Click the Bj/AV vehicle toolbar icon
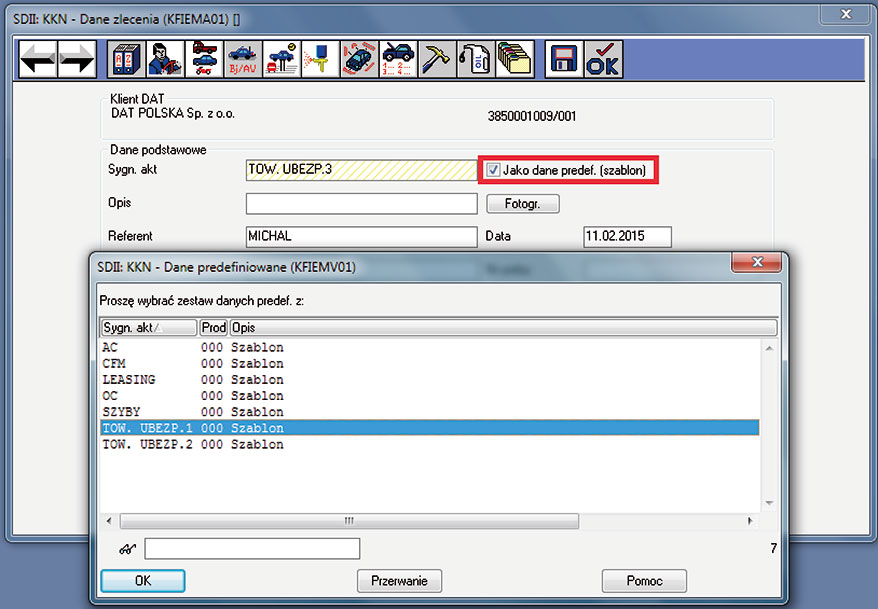Viewport: 878px width, 609px height. point(241,59)
